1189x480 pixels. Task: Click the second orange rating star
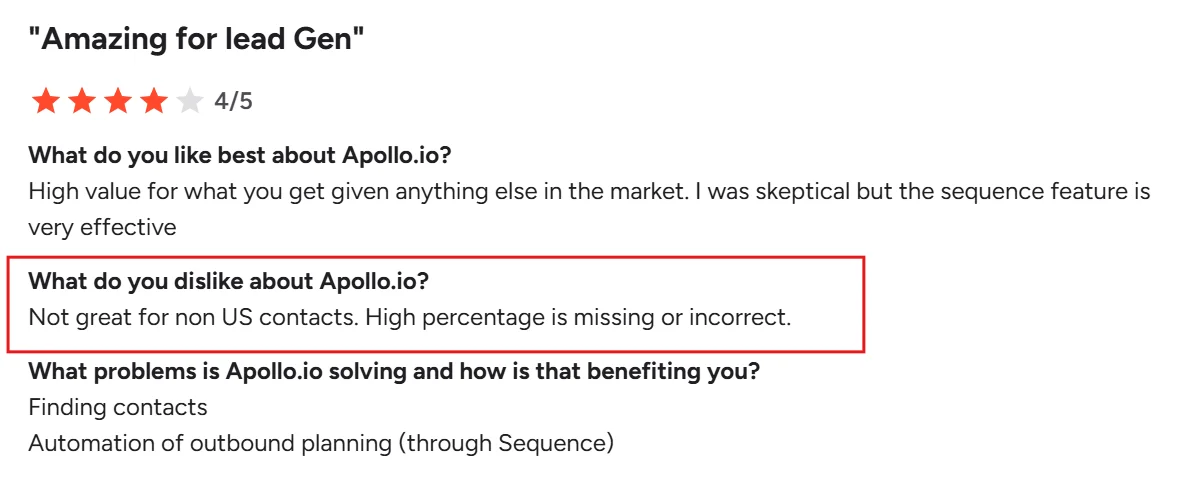(82, 101)
